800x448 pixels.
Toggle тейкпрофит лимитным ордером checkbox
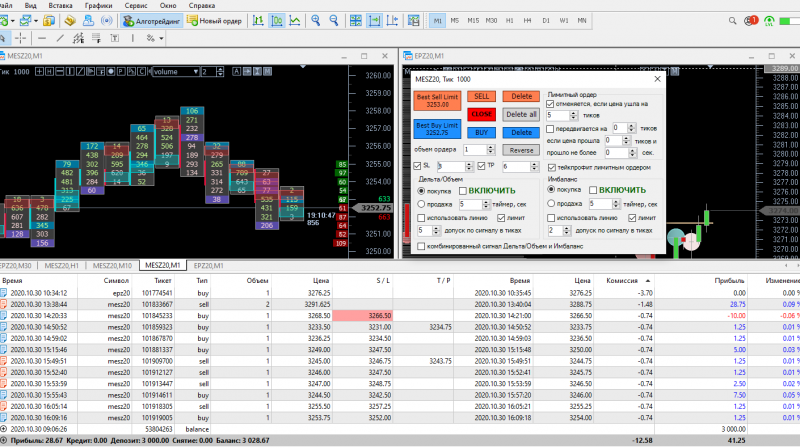pyautogui.click(x=552, y=167)
